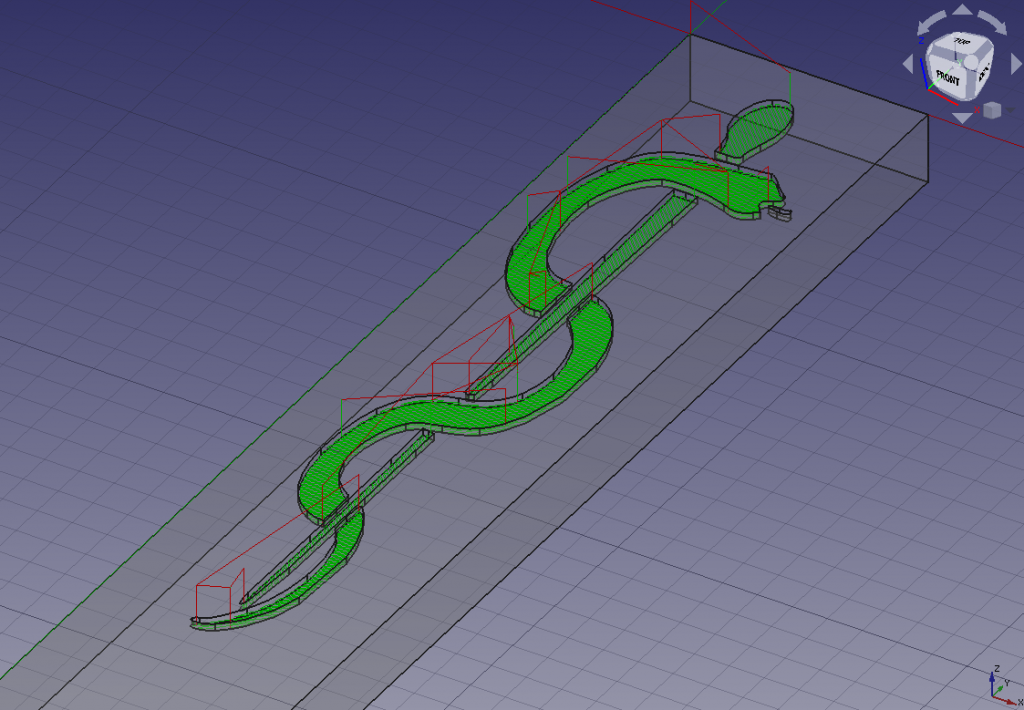Click the right arrow beside the navigation cube
This screenshot has width=1024, height=710.
click(x=1016, y=64)
